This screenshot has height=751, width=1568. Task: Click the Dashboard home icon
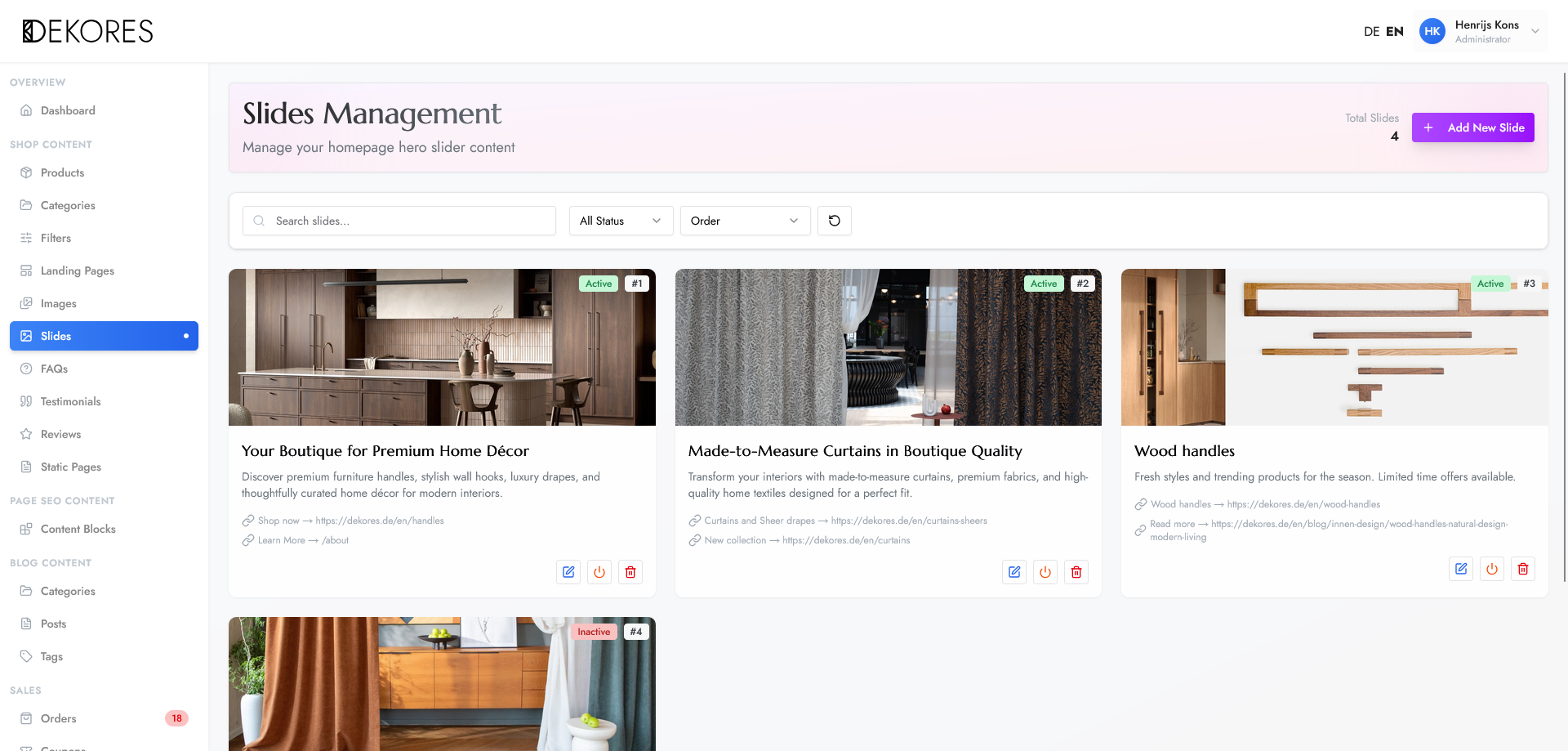click(26, 110)
